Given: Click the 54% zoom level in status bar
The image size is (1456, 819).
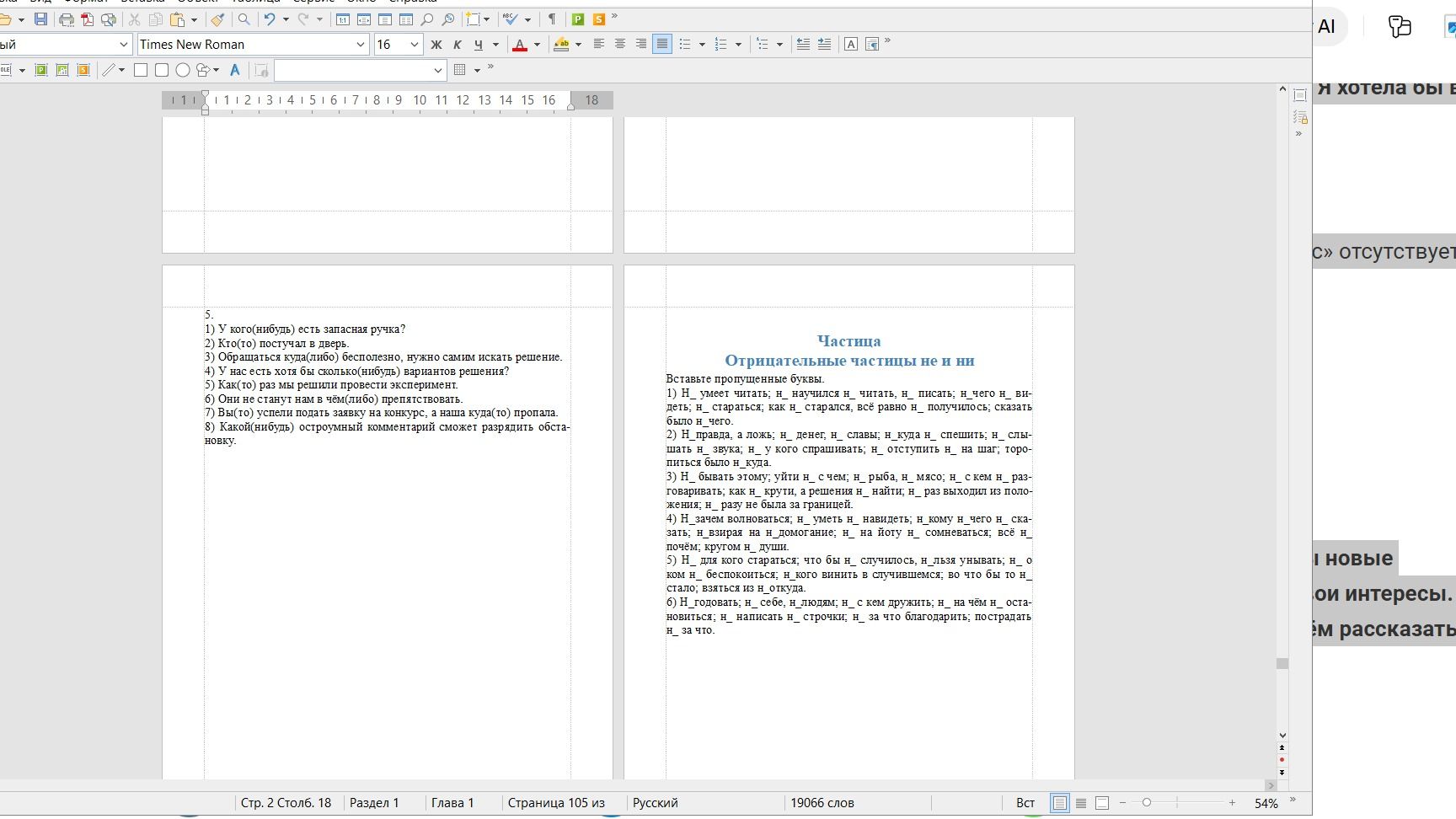Looking at the screenshot, I should click(x=1266, y=804).
